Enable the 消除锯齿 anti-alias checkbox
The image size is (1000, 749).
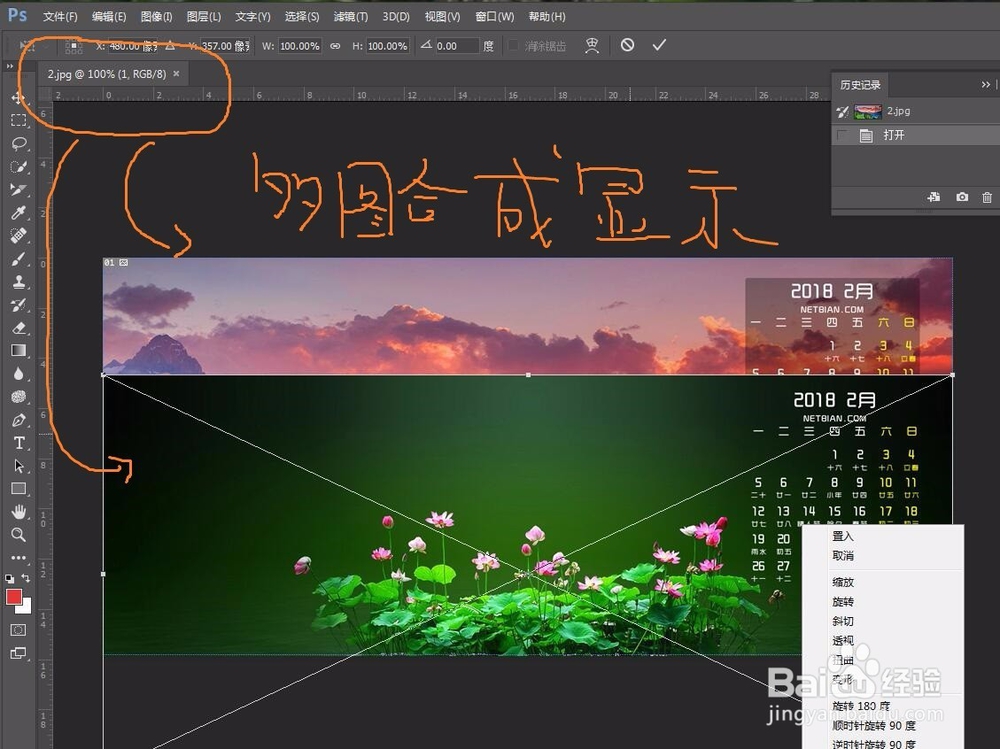tap(513, 45)
